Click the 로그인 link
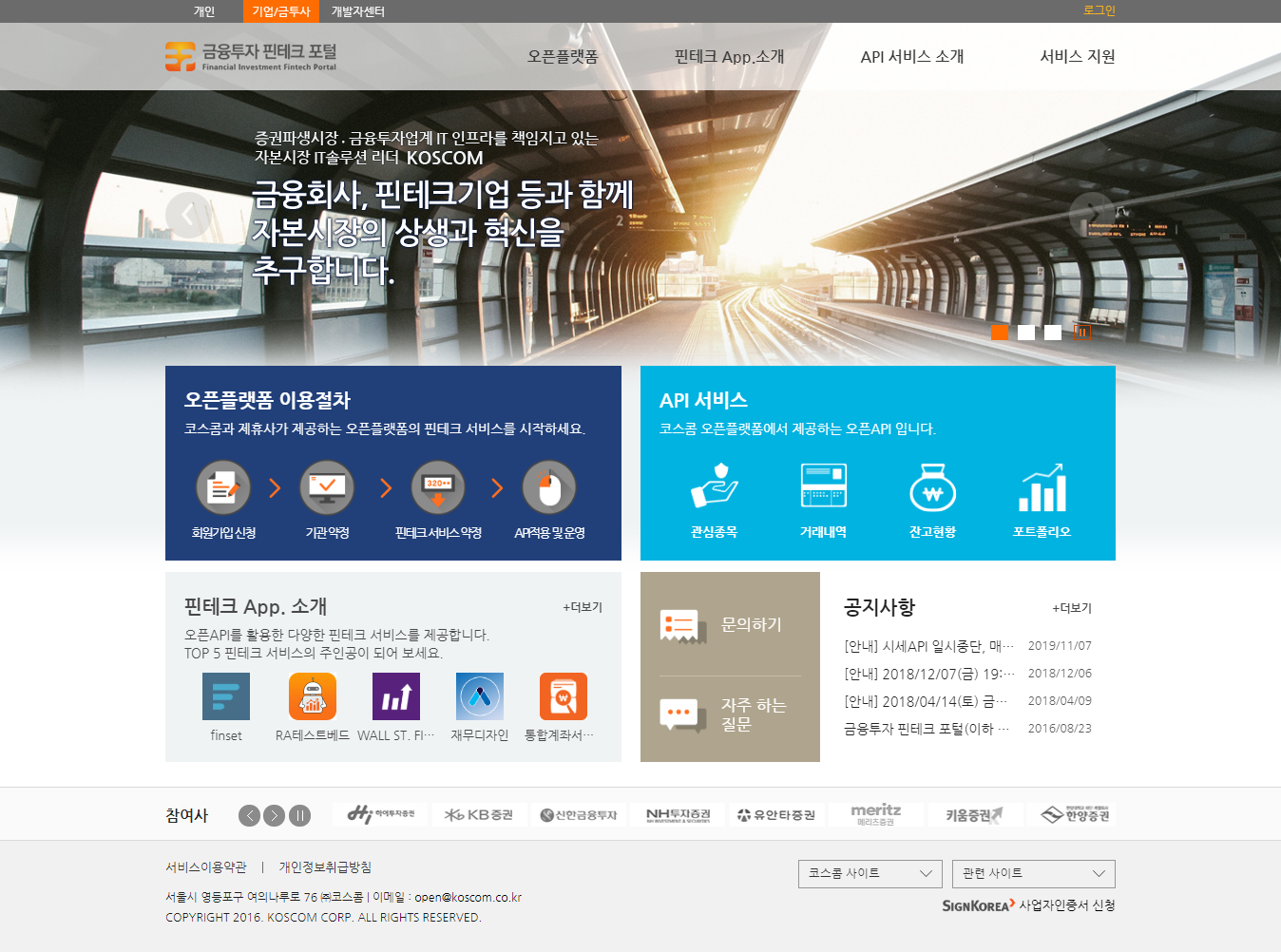Image resolution: width=1281 pixels, height=952 pixels. [1099, 10]
